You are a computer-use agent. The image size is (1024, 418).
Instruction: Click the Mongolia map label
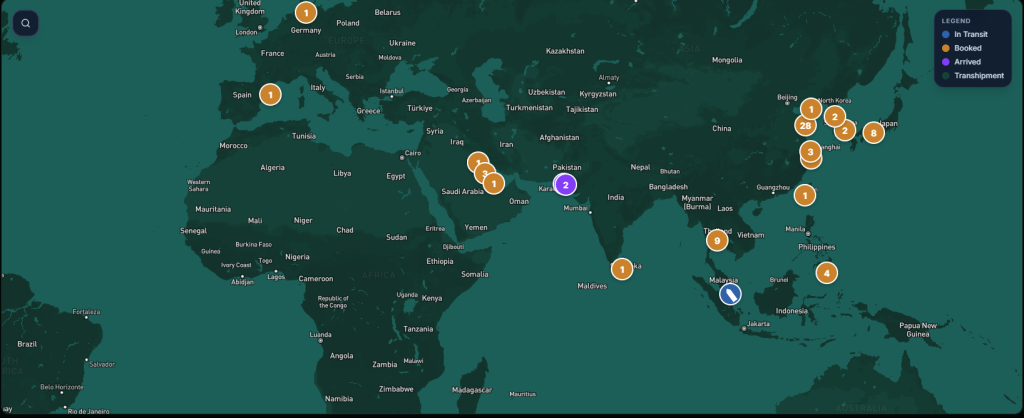point(727,60)
